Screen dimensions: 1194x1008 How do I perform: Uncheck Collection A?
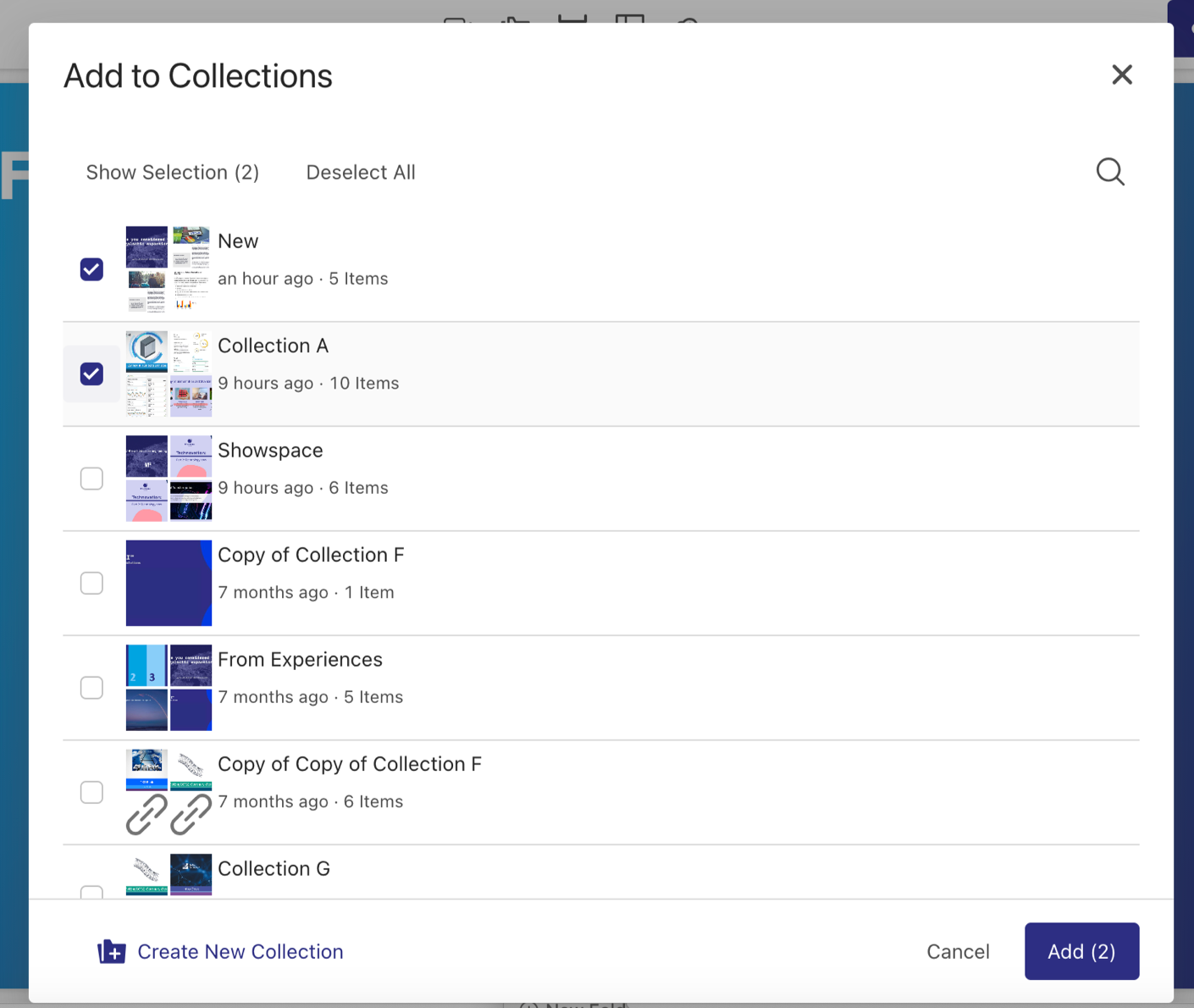coord(91,373)
